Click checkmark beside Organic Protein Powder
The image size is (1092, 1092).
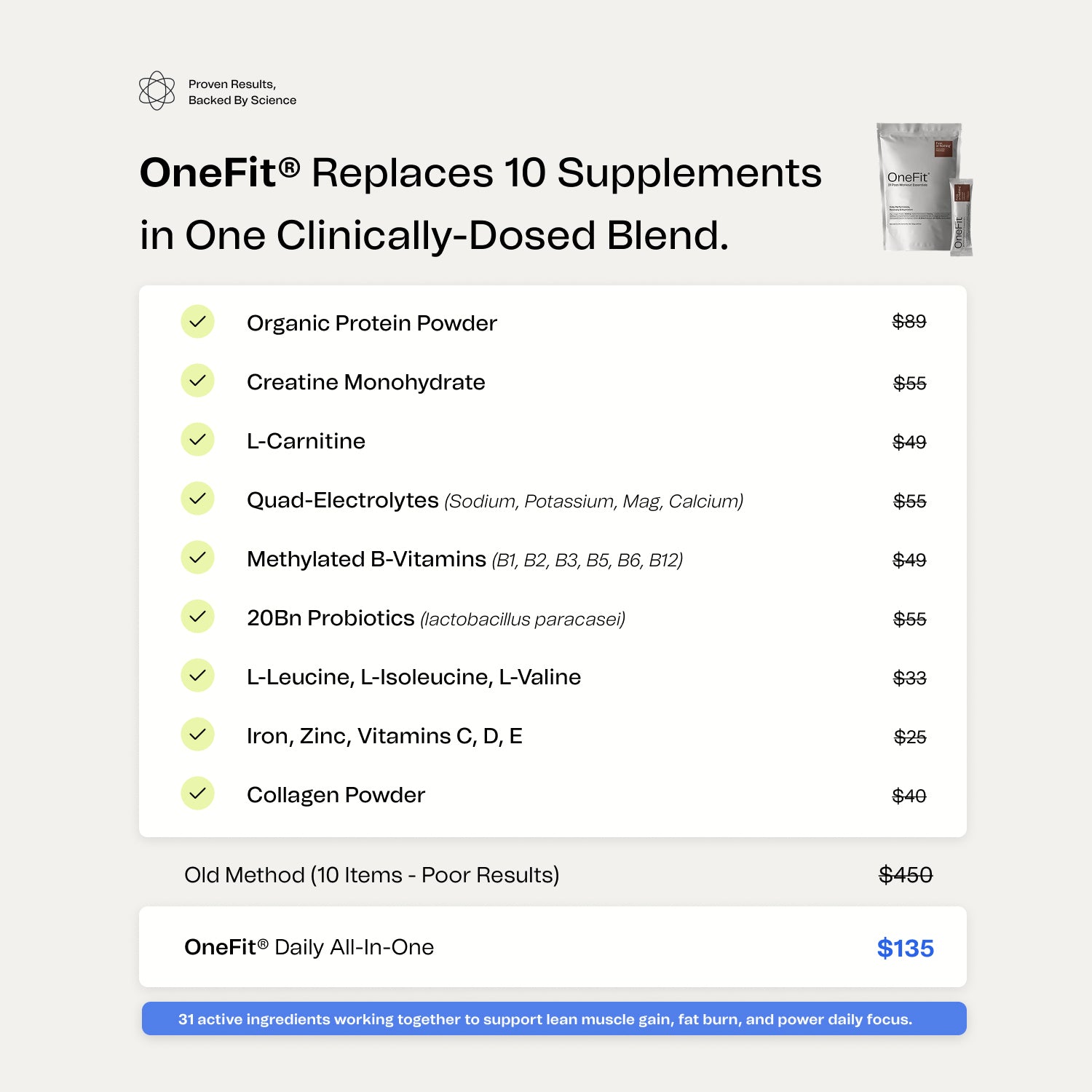tap(197, 322)
